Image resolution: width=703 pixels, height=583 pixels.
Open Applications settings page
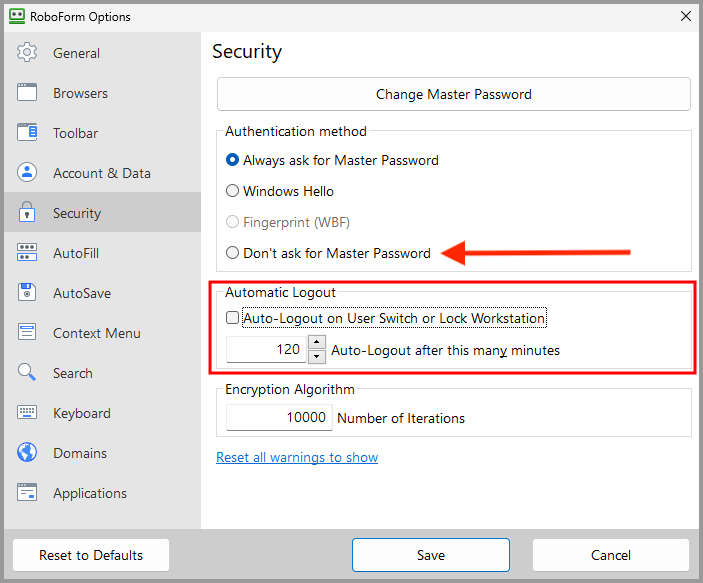point(103,492)
